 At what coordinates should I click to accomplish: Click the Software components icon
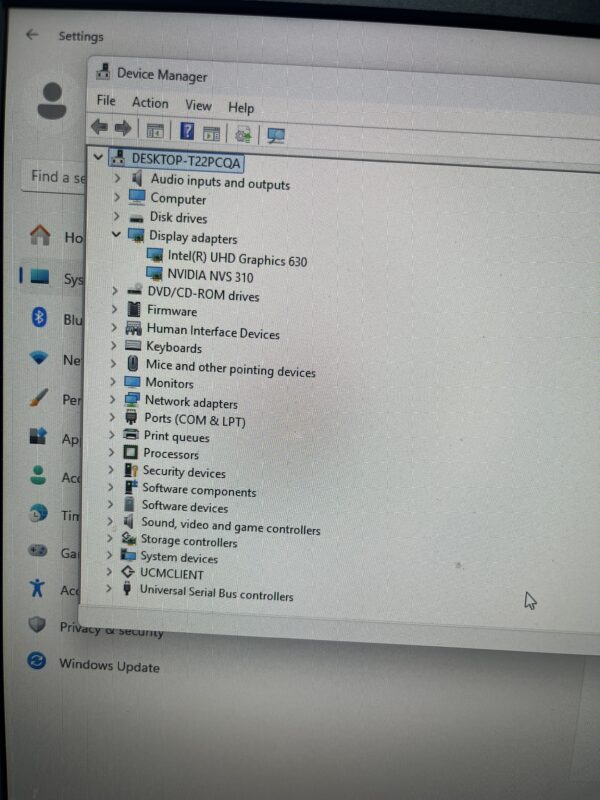pos(131,487)
